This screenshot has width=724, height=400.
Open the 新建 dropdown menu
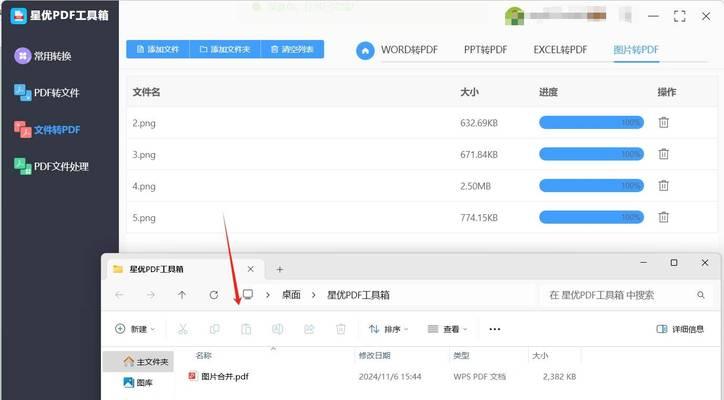pos(135,329)
